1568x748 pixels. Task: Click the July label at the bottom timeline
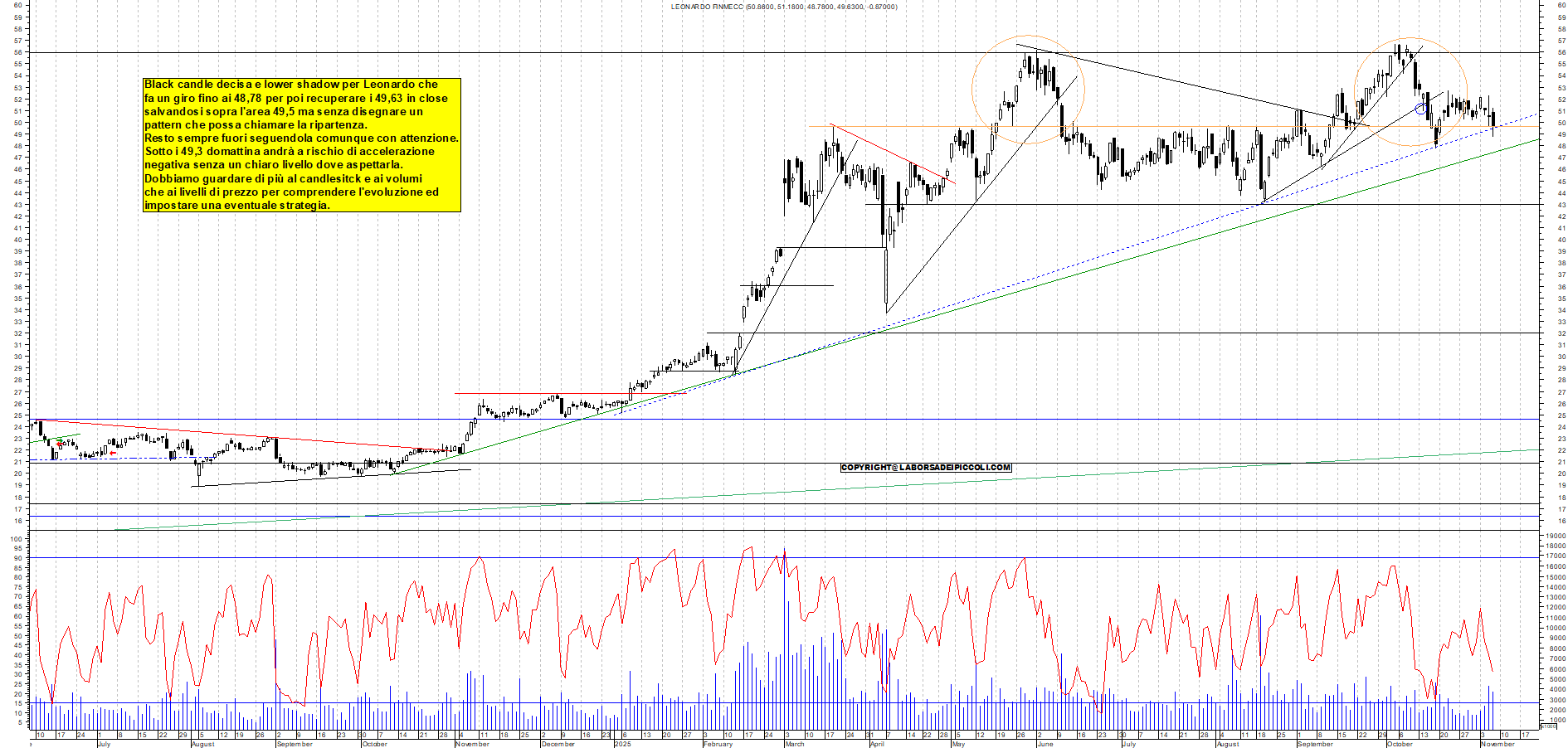pos(105,744)
